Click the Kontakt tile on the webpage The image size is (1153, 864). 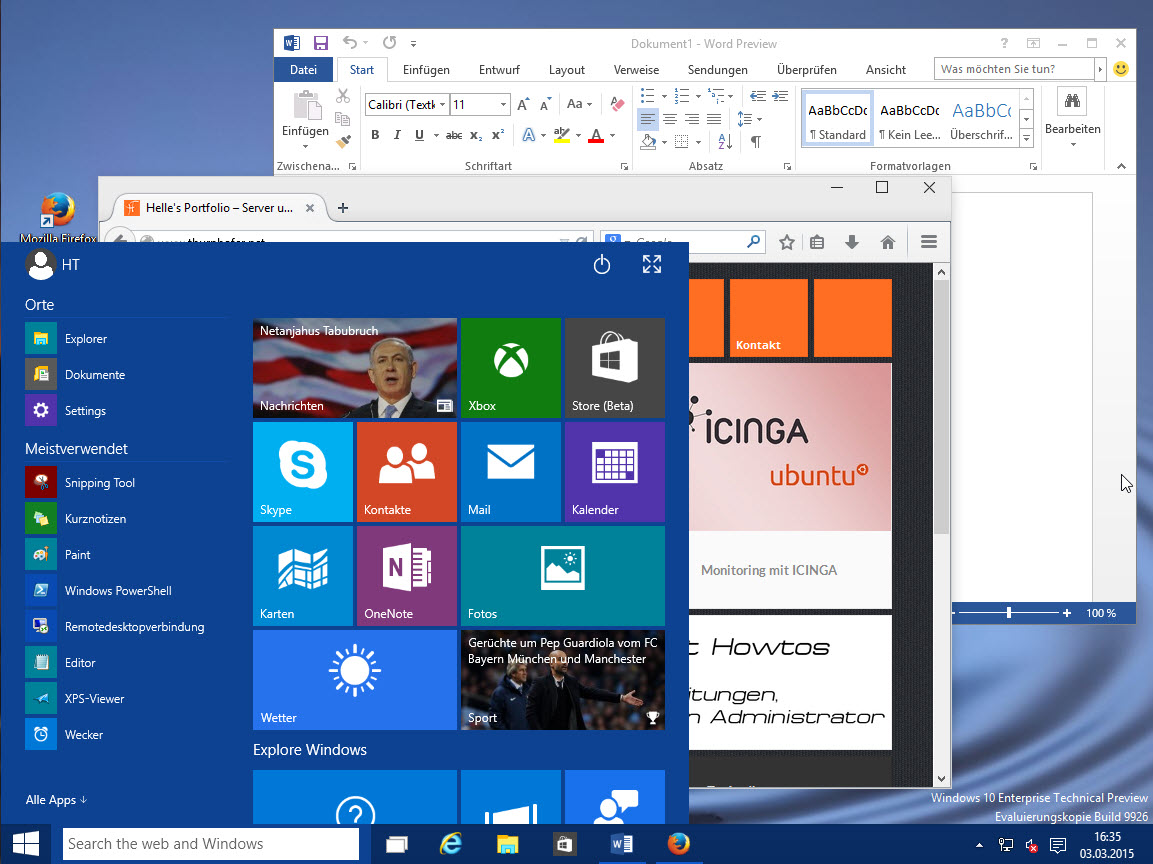[x=768, y=318]
